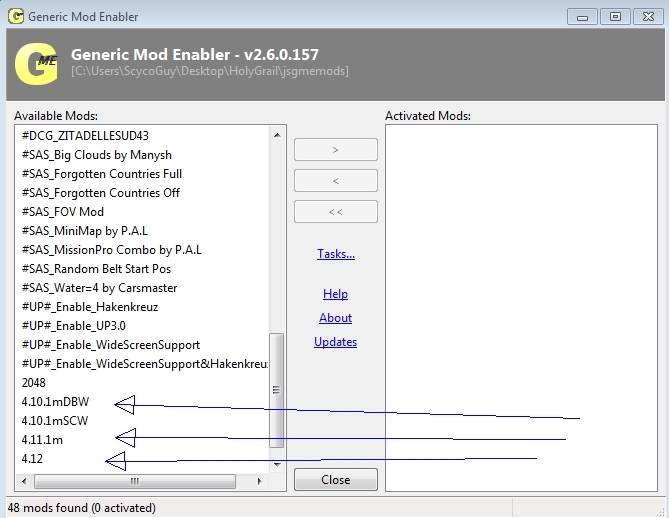The width and height of the screenshot is (669, 518).
Task: Click the Close button
Action: pos(335,480)
